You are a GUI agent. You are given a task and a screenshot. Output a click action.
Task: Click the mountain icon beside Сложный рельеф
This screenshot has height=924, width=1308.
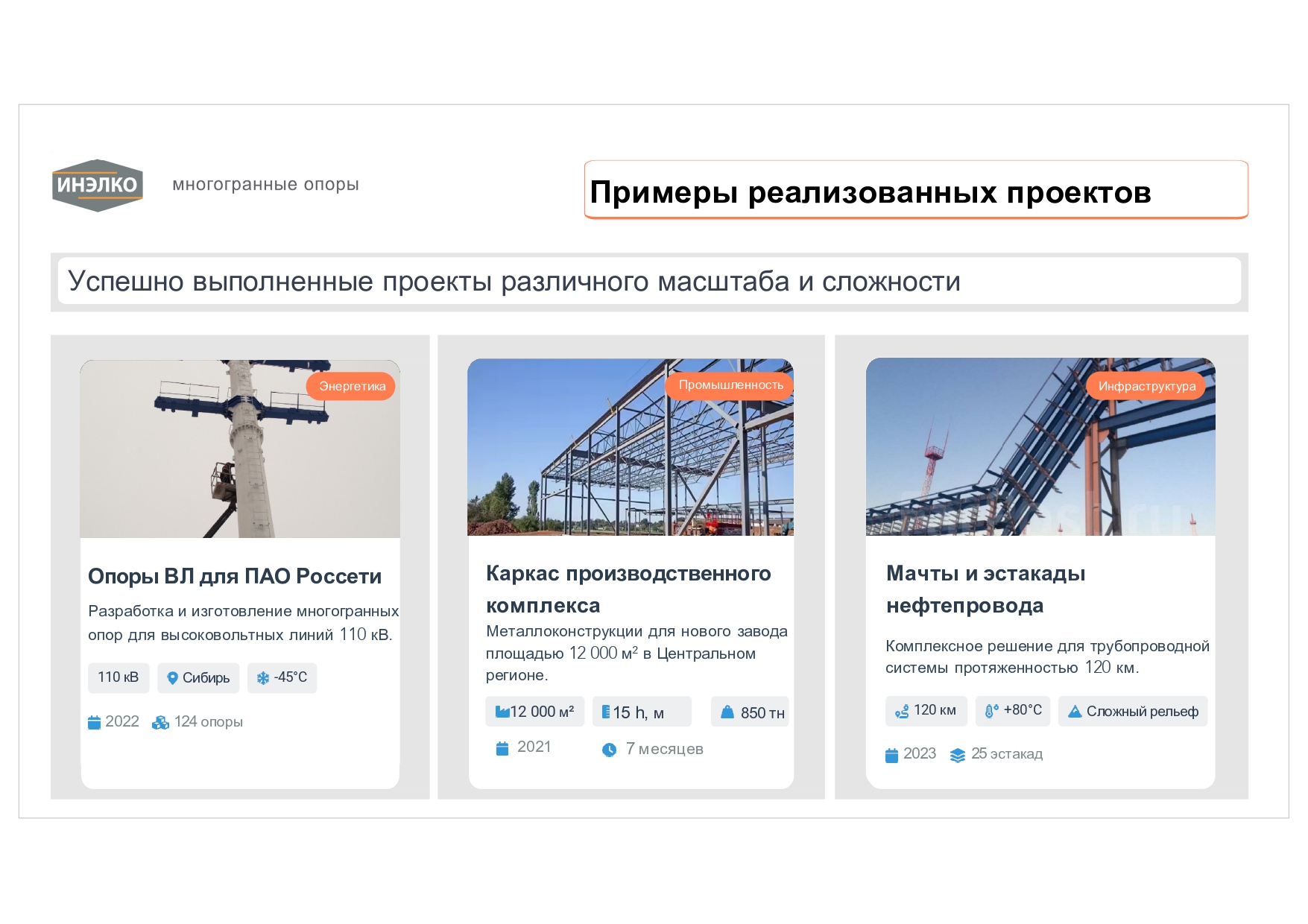tap(1074, 712)
